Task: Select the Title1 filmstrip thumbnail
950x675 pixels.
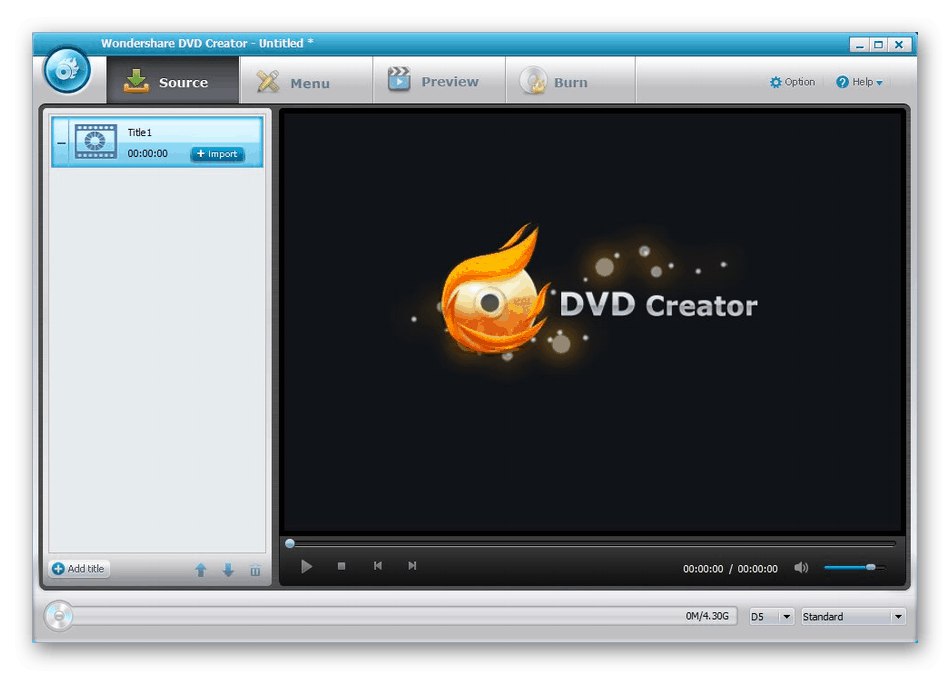Action: pos(96,142)
